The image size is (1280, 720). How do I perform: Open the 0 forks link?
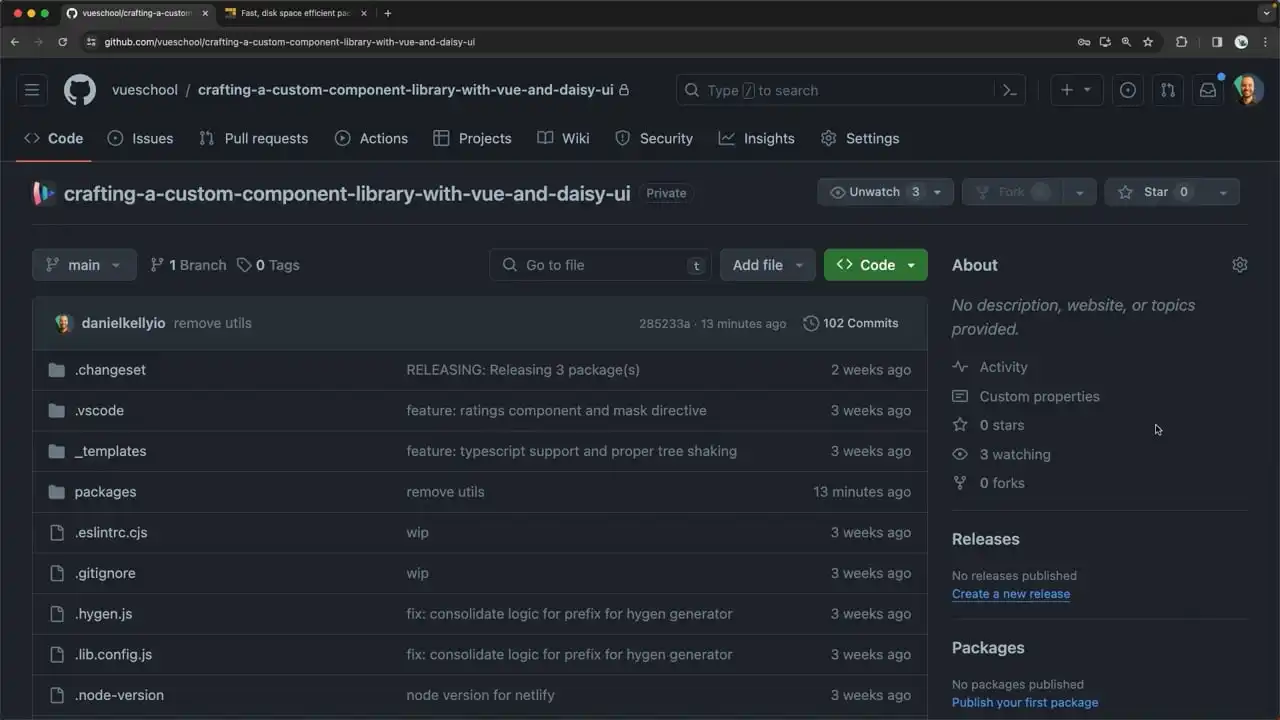click(988, 483)
